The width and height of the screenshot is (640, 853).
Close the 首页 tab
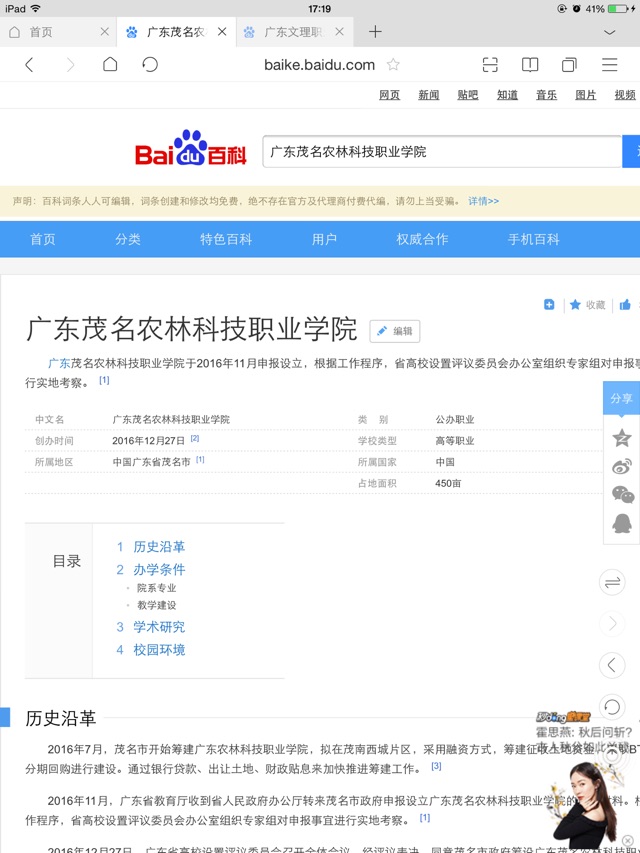point(105,32)
